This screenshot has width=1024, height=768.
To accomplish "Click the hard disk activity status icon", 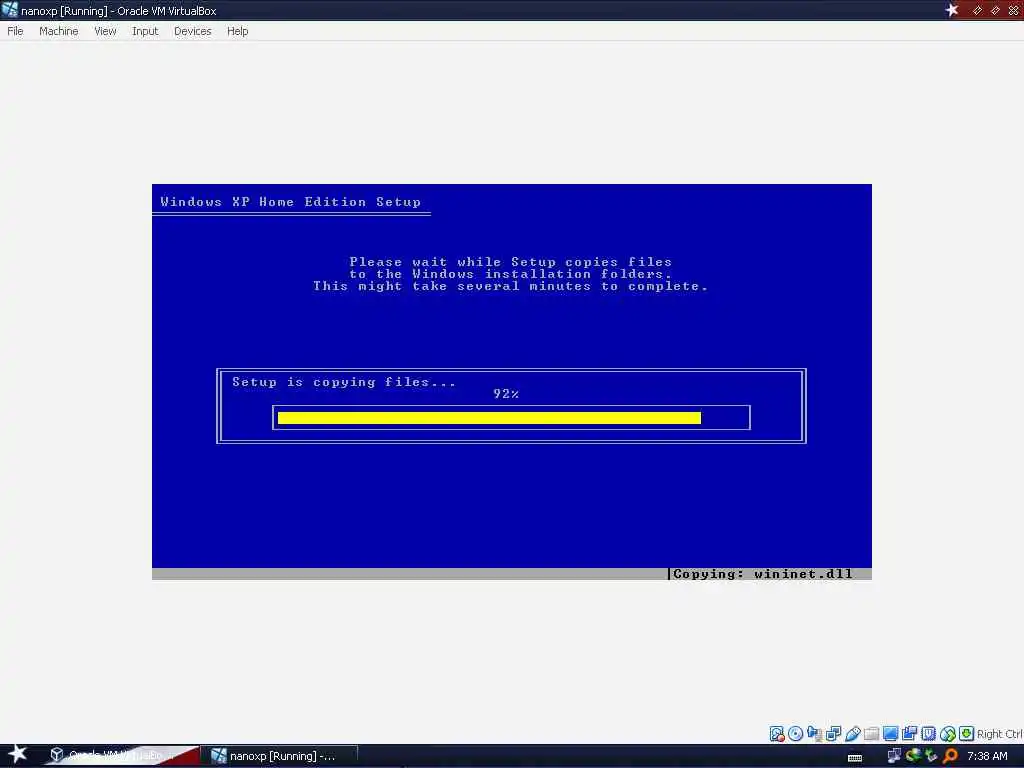I will [776, 733].
